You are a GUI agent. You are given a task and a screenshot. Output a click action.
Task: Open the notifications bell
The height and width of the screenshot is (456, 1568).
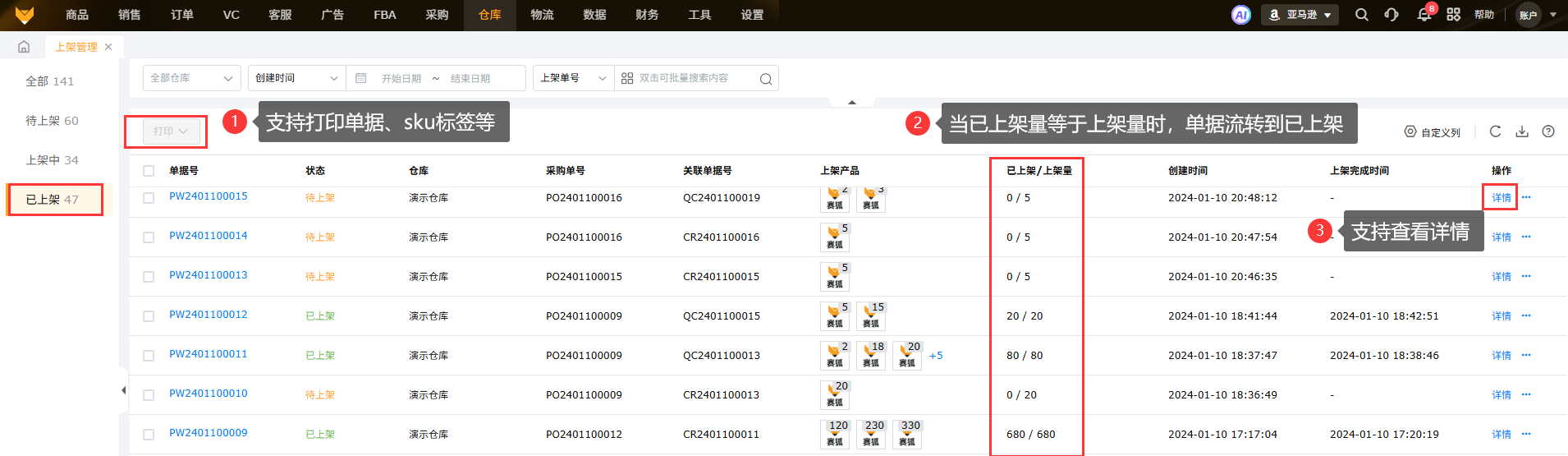click(x=1424, y=15)
